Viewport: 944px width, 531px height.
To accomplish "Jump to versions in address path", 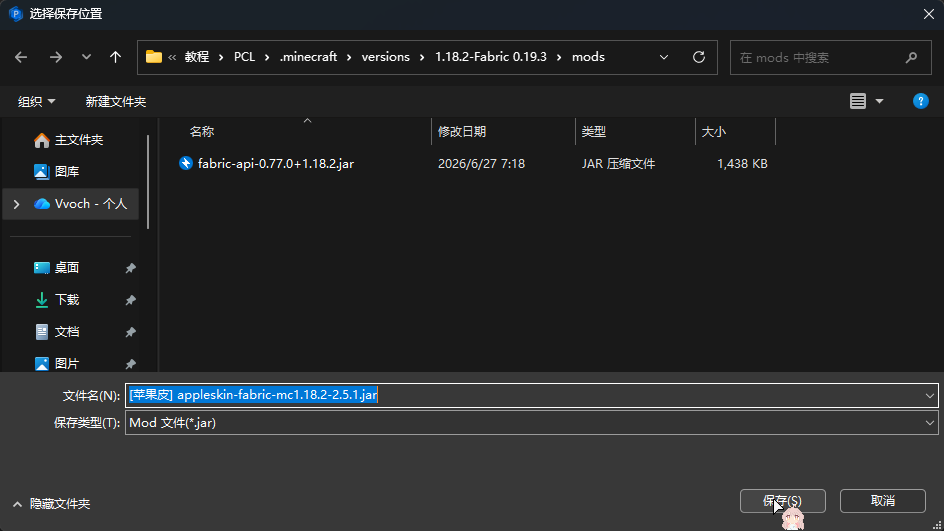I will point(385,57).
